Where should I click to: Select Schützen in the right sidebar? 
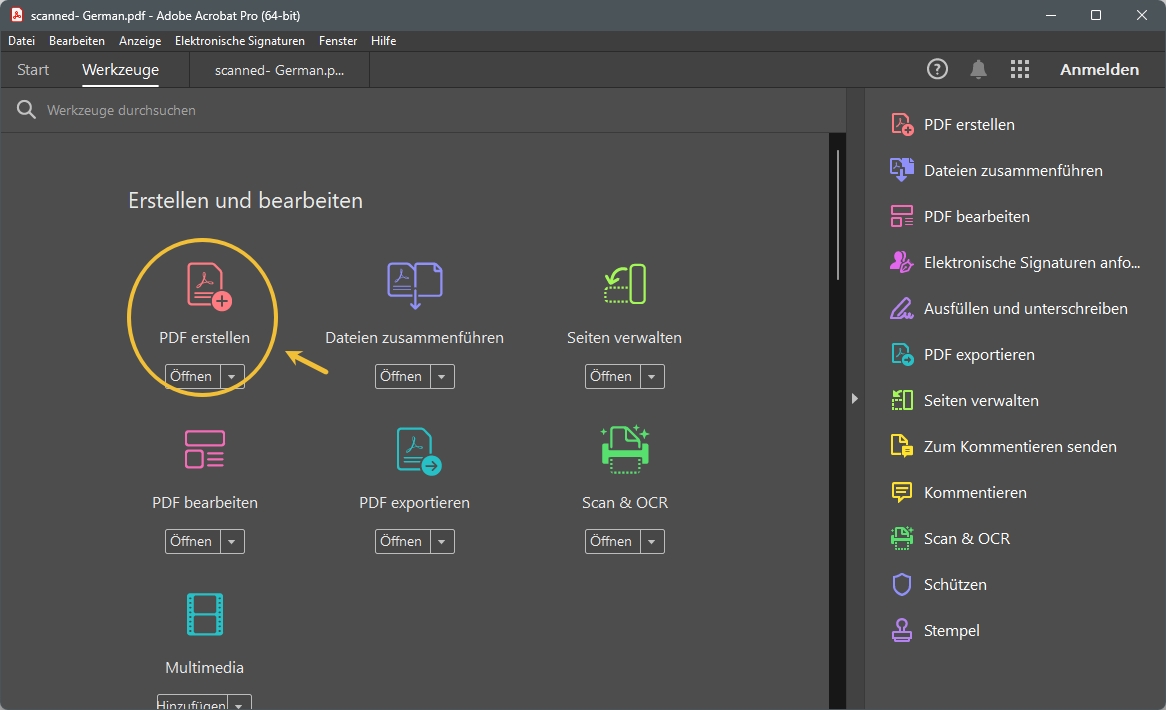point(955,584)
